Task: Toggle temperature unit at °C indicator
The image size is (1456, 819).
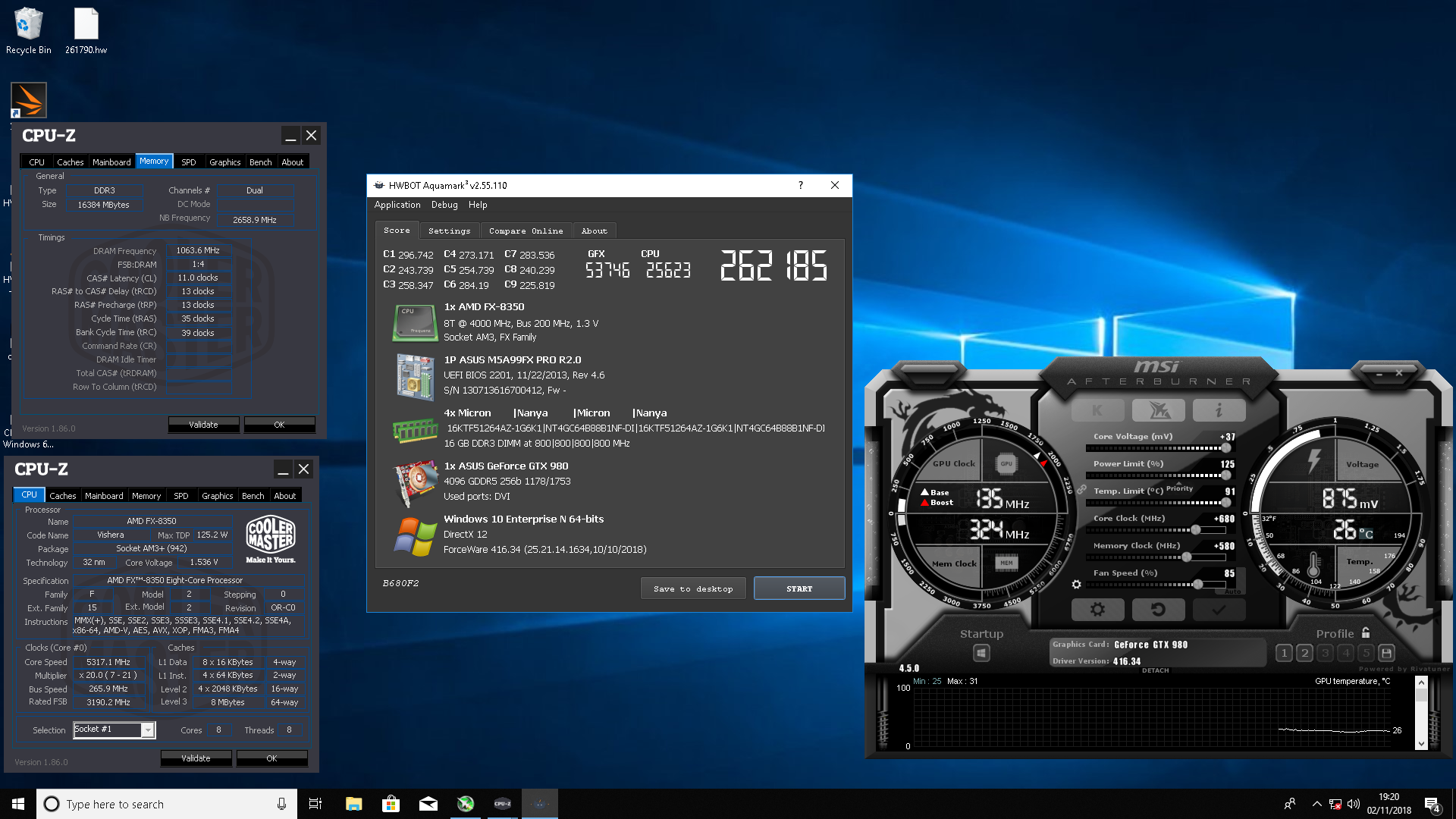Action: click(1366, 534)
